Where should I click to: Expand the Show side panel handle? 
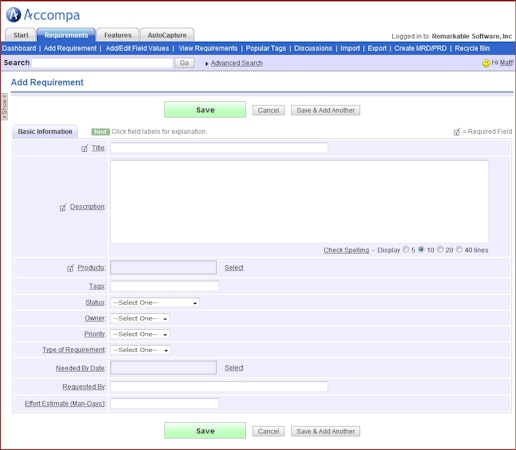pos(4,106)
